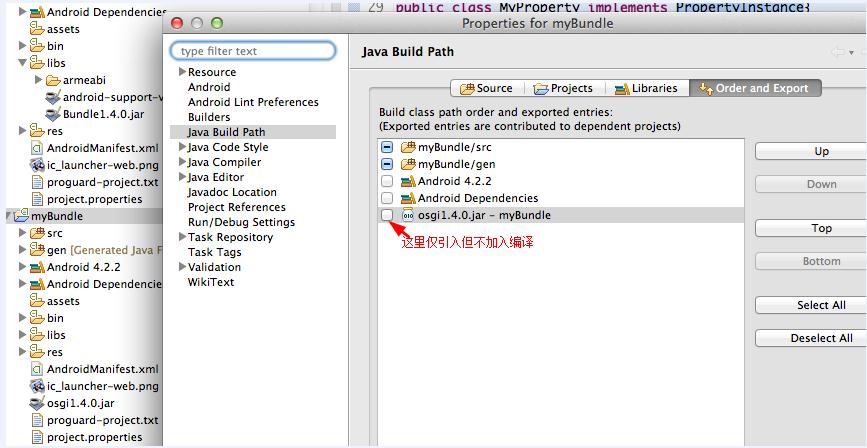Click the Down button

coord(812,184)
